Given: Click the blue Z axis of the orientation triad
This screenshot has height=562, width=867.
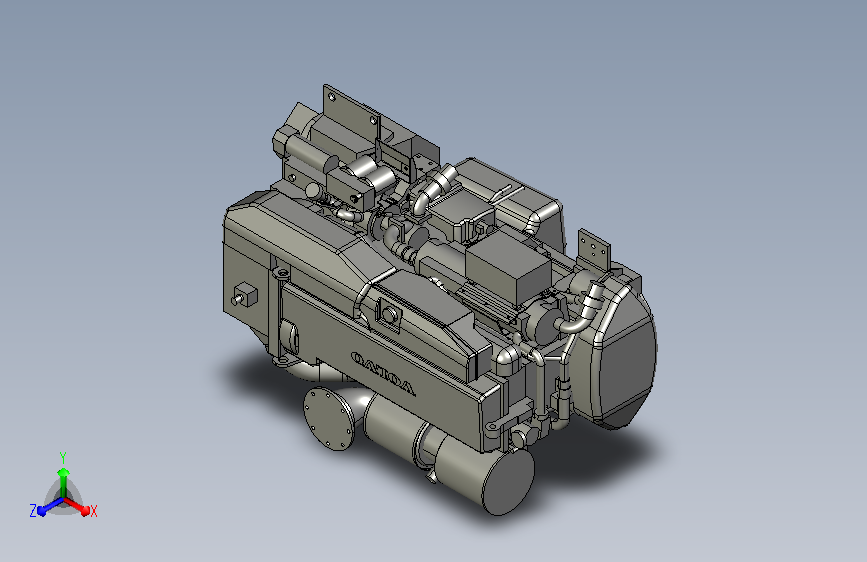Looking at the screenshot, I should click(50, 507).
